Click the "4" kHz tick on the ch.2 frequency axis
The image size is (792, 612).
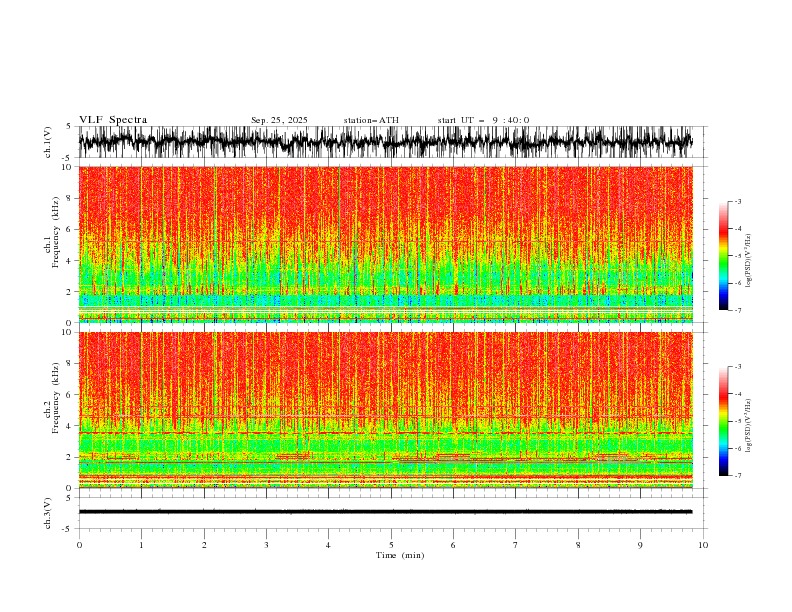pos(69,426)
